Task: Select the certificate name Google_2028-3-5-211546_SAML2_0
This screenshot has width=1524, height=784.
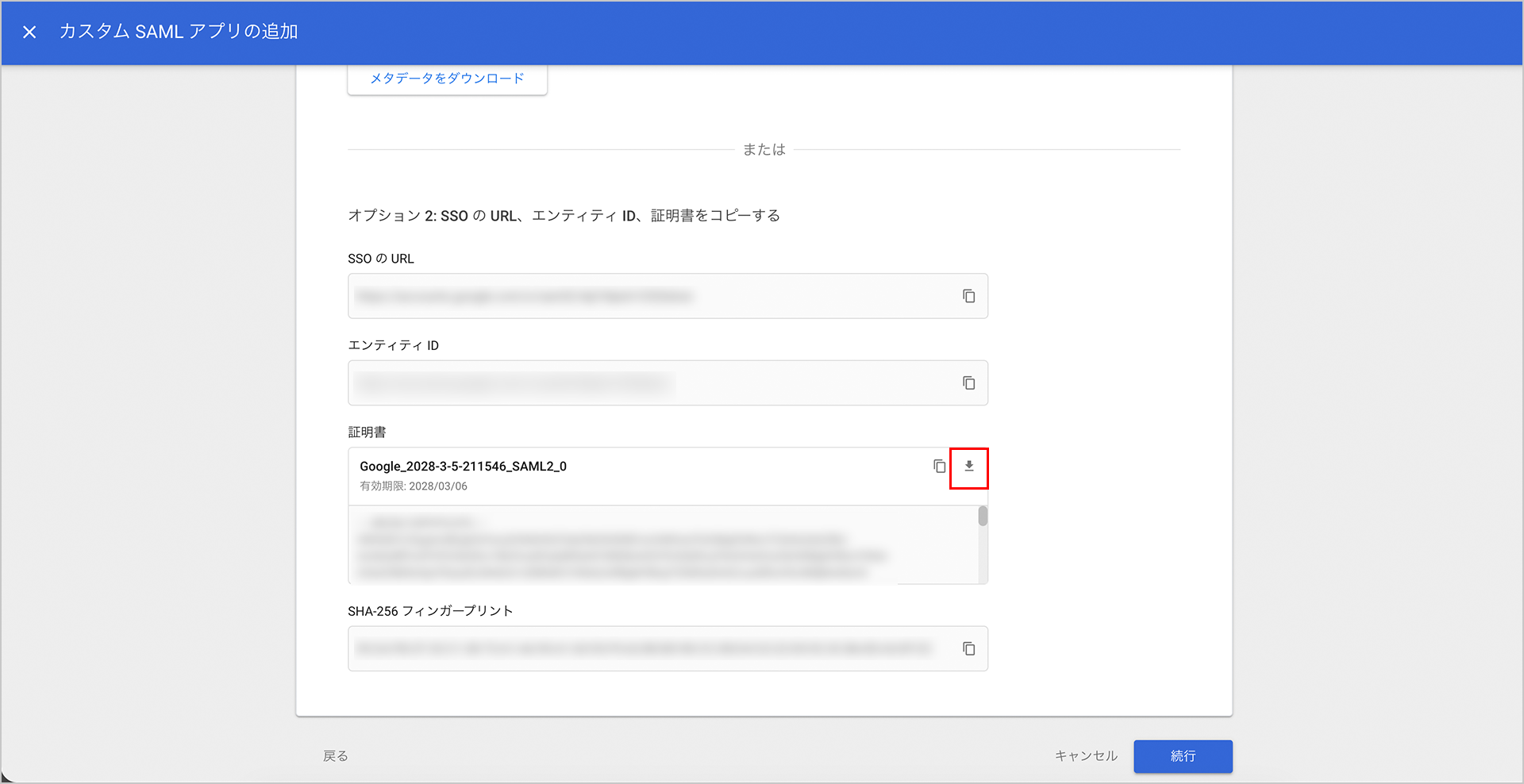Action: (x=463, y=467)
